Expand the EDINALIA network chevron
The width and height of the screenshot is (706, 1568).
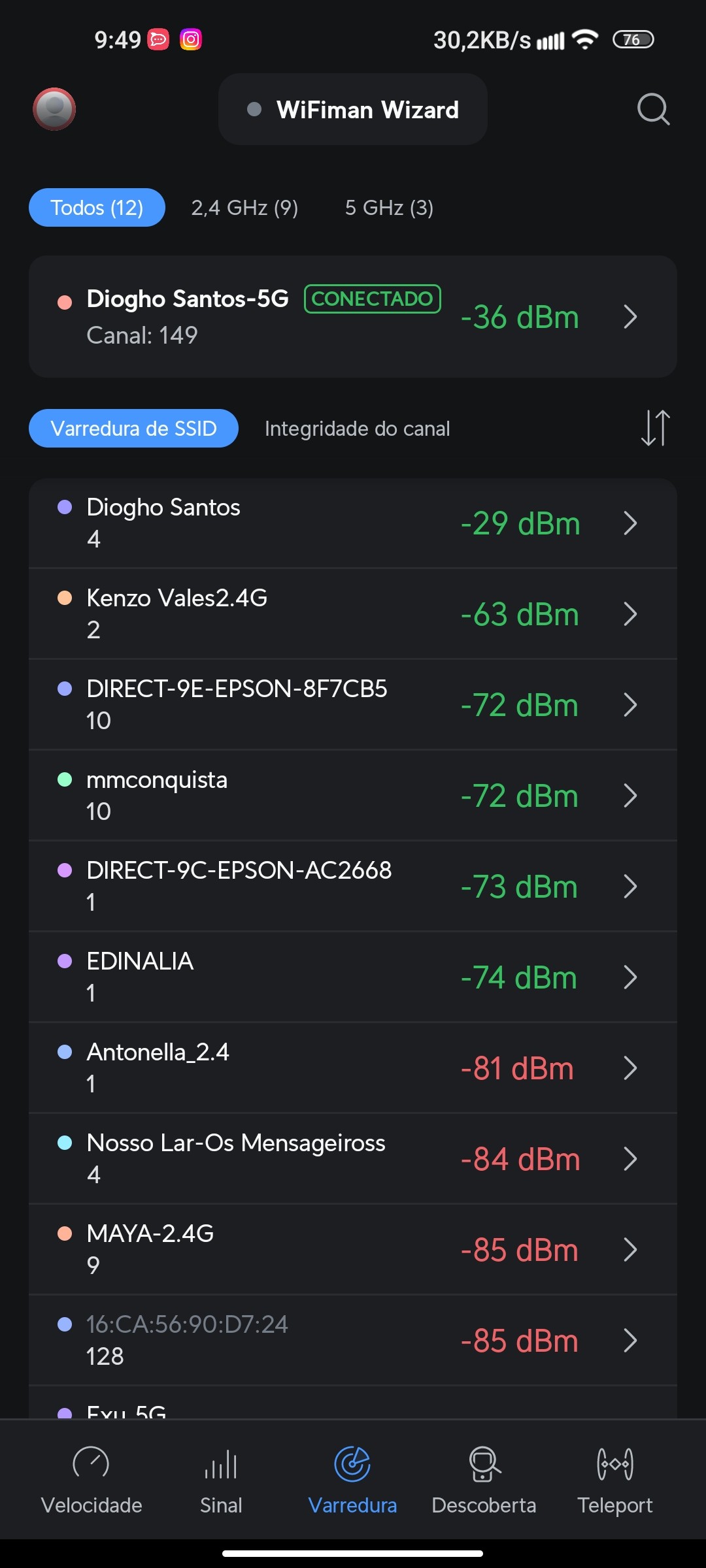tap(630, 977)
